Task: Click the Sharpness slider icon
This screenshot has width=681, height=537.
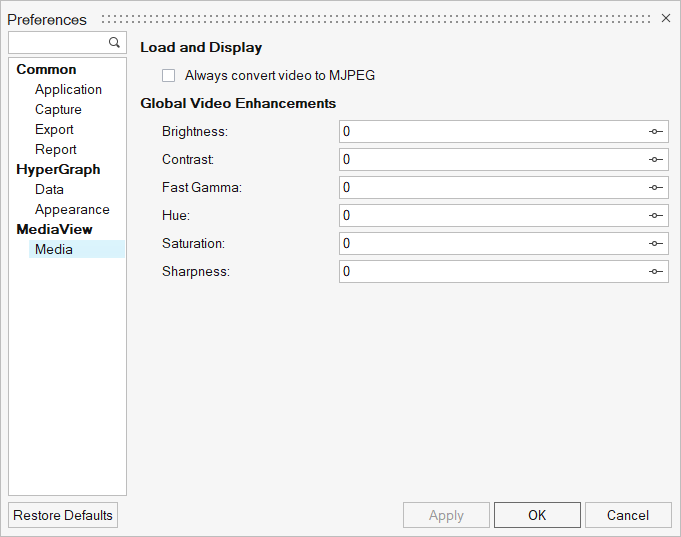Action: coord(655,272)
